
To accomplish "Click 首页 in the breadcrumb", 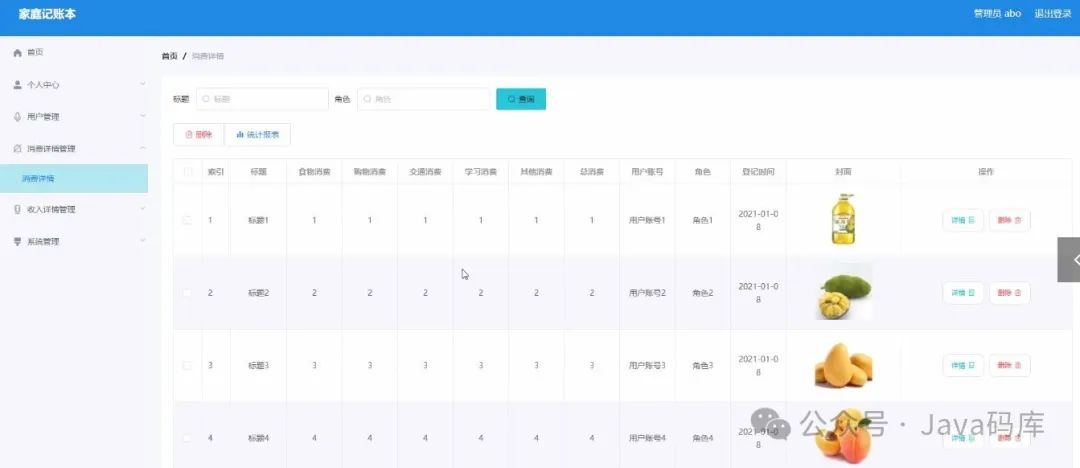I will coord(169,57).
